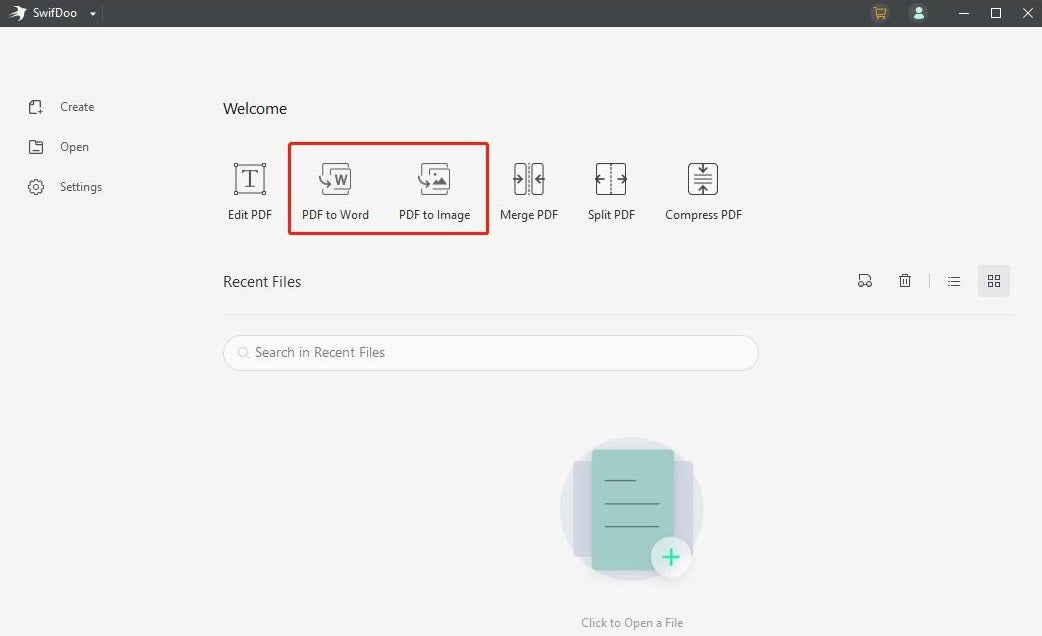Clear recent files using the trash icon

point(904,280)
